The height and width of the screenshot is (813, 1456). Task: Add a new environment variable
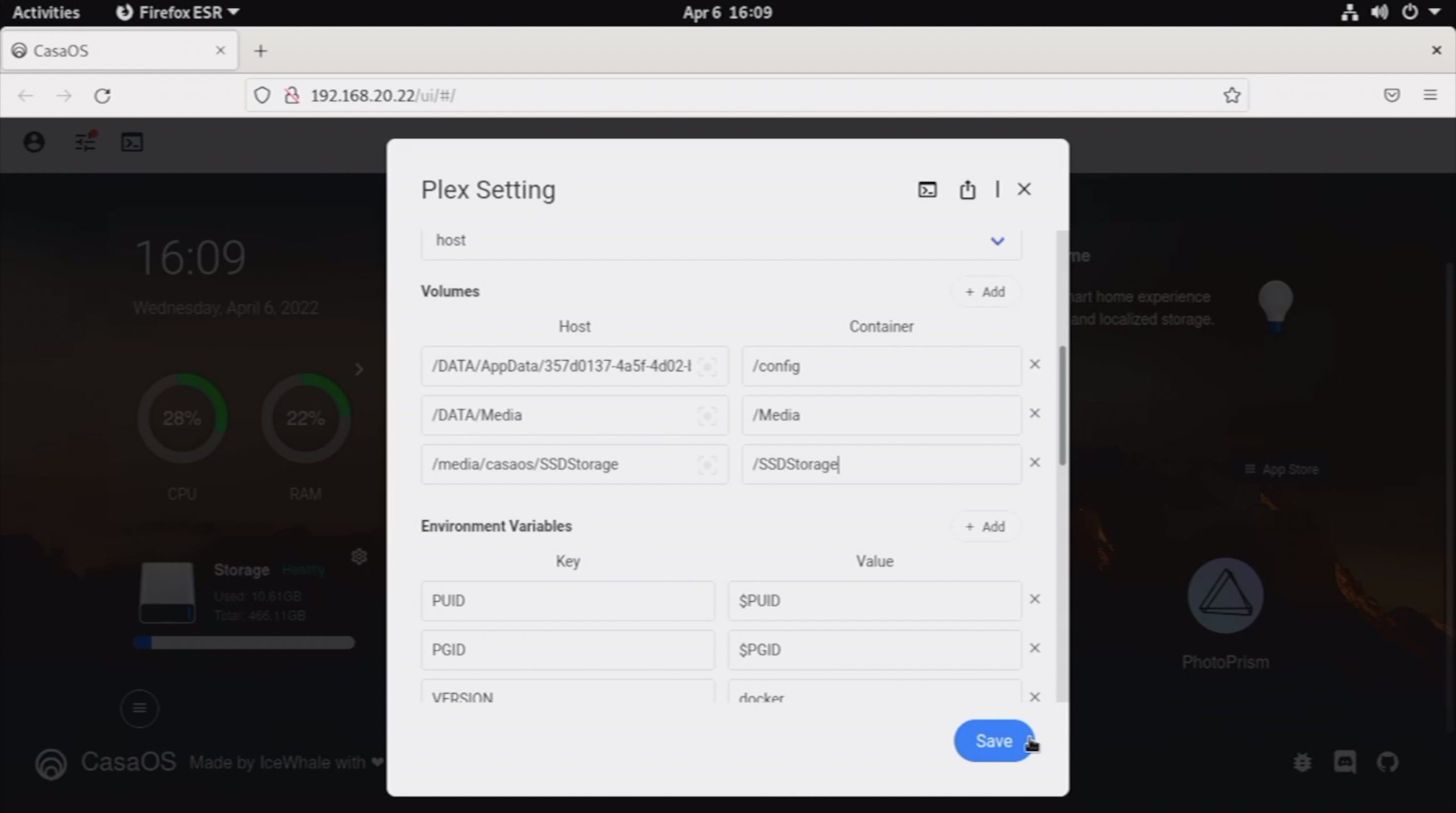tap(985, 526)
